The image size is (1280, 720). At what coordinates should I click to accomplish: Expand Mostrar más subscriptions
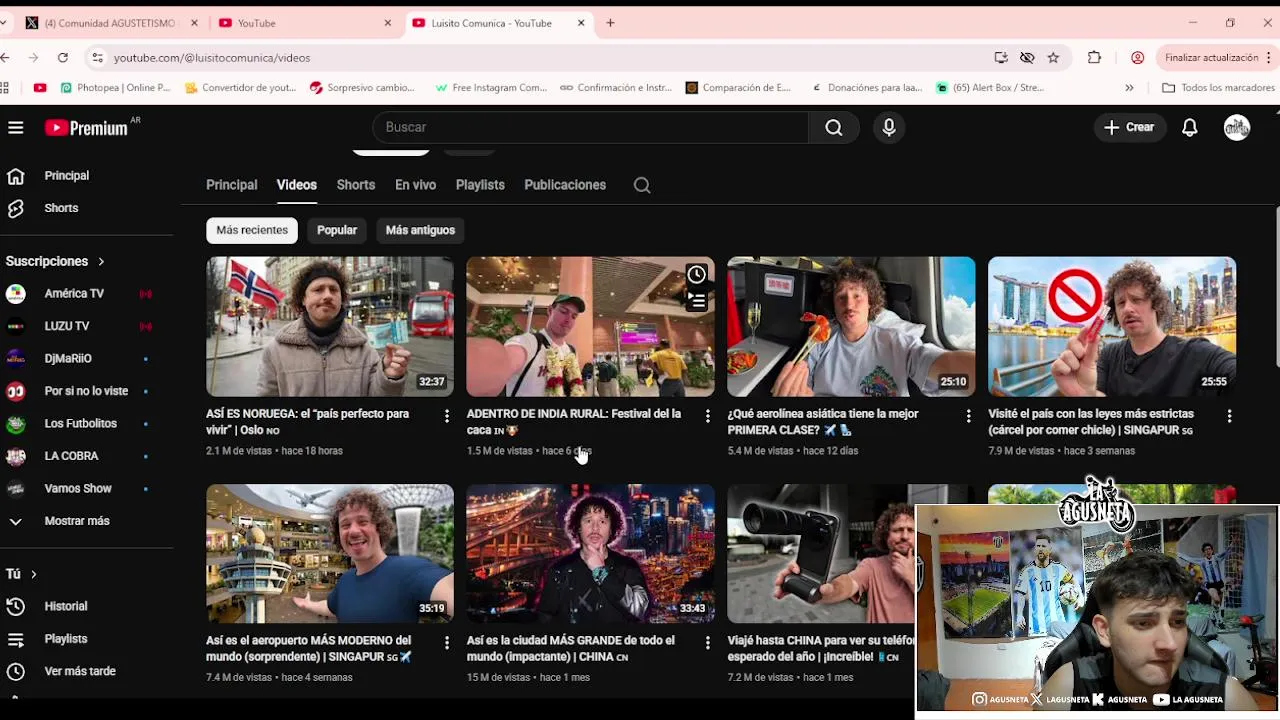click(x=77, y=521)
